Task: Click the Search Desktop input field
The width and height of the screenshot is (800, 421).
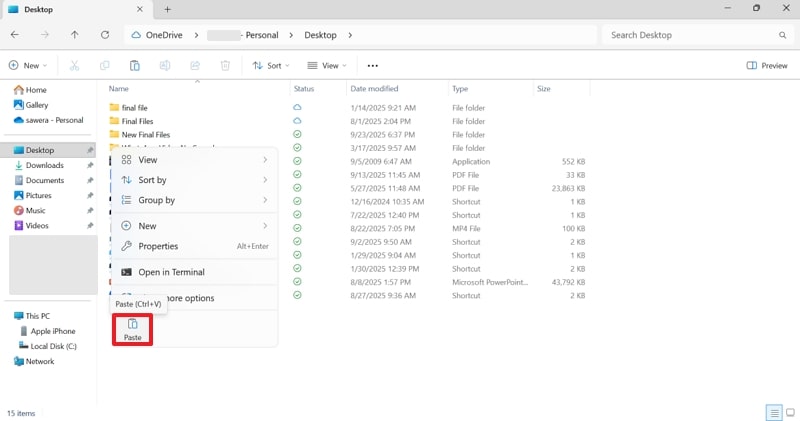Action: point(690,35)
